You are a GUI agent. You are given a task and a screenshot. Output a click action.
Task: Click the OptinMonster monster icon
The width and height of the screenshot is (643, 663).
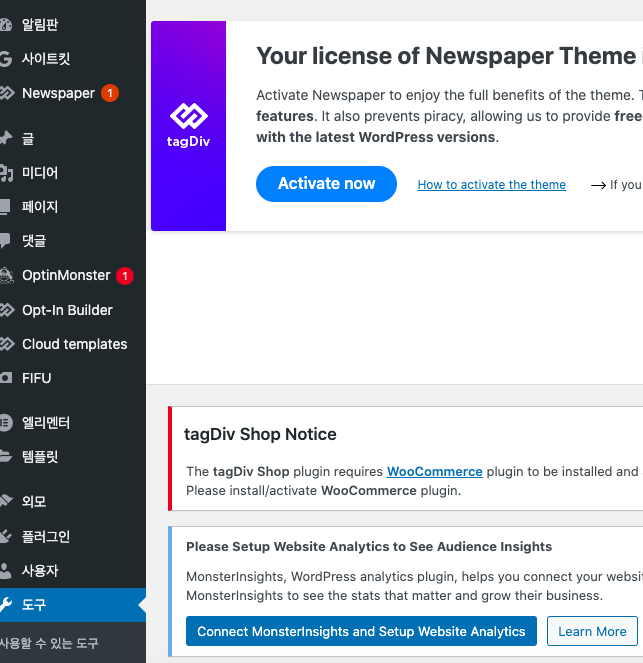pos(6,275)
